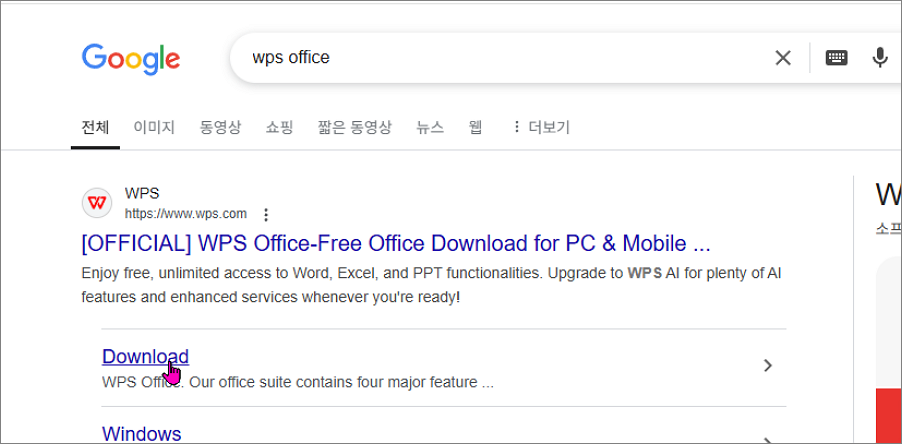Viewport: 902px width, 444px height.
Task: Click the chevron in the Download row
Action: [767, 365]
